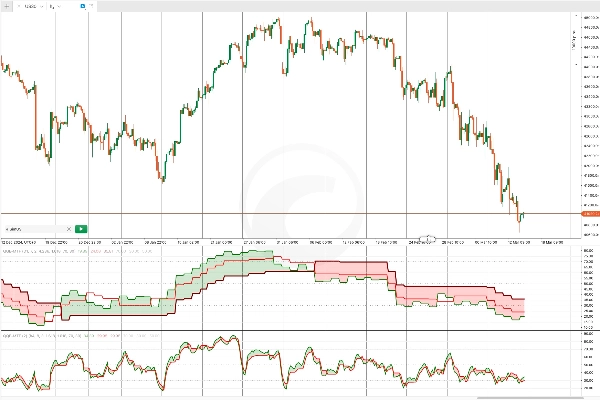
Task: Open the timeframe dropdown in top toolbar
Action: [53, 5]
